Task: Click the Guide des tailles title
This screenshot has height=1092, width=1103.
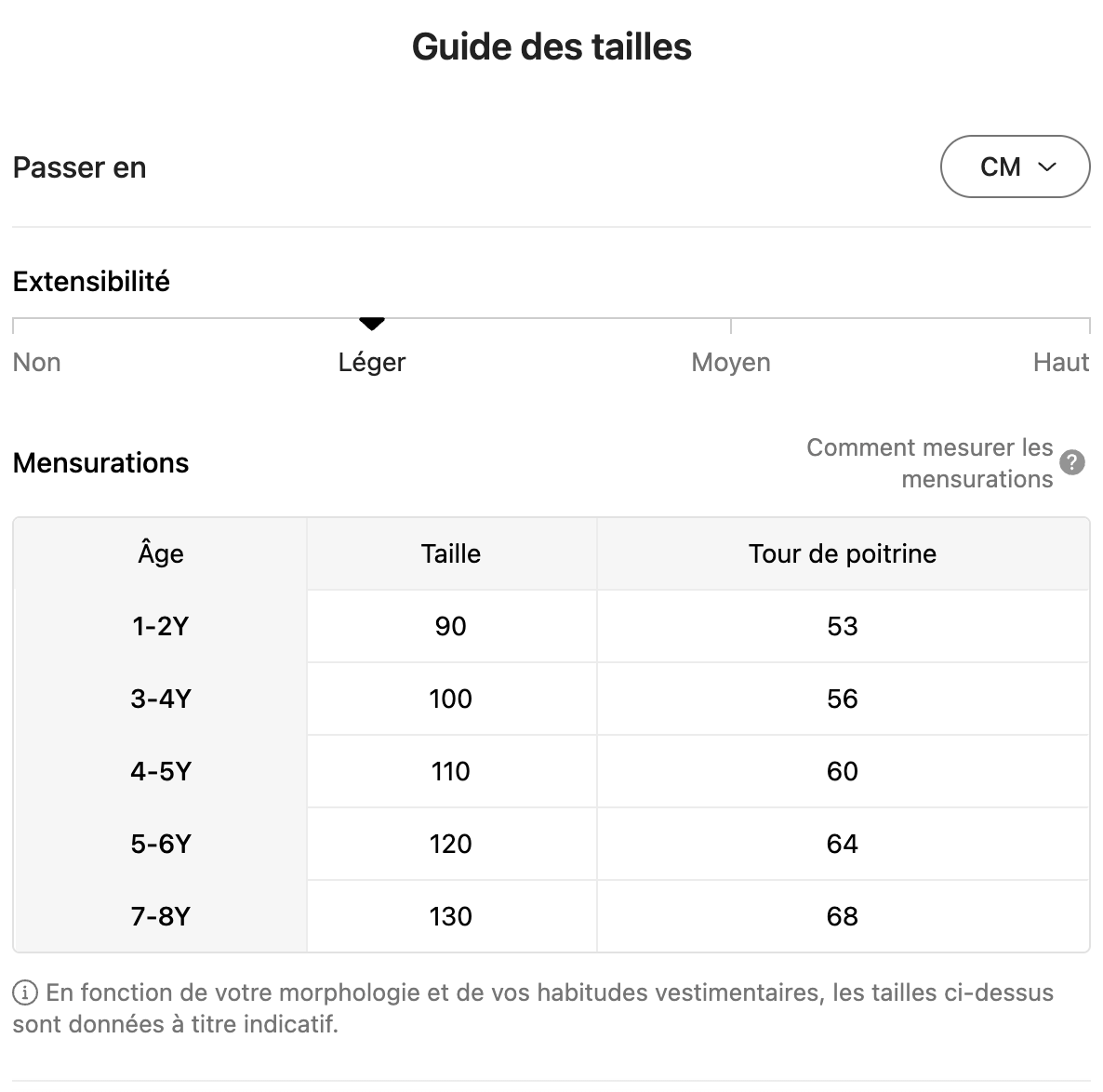Action: (551, 46)
